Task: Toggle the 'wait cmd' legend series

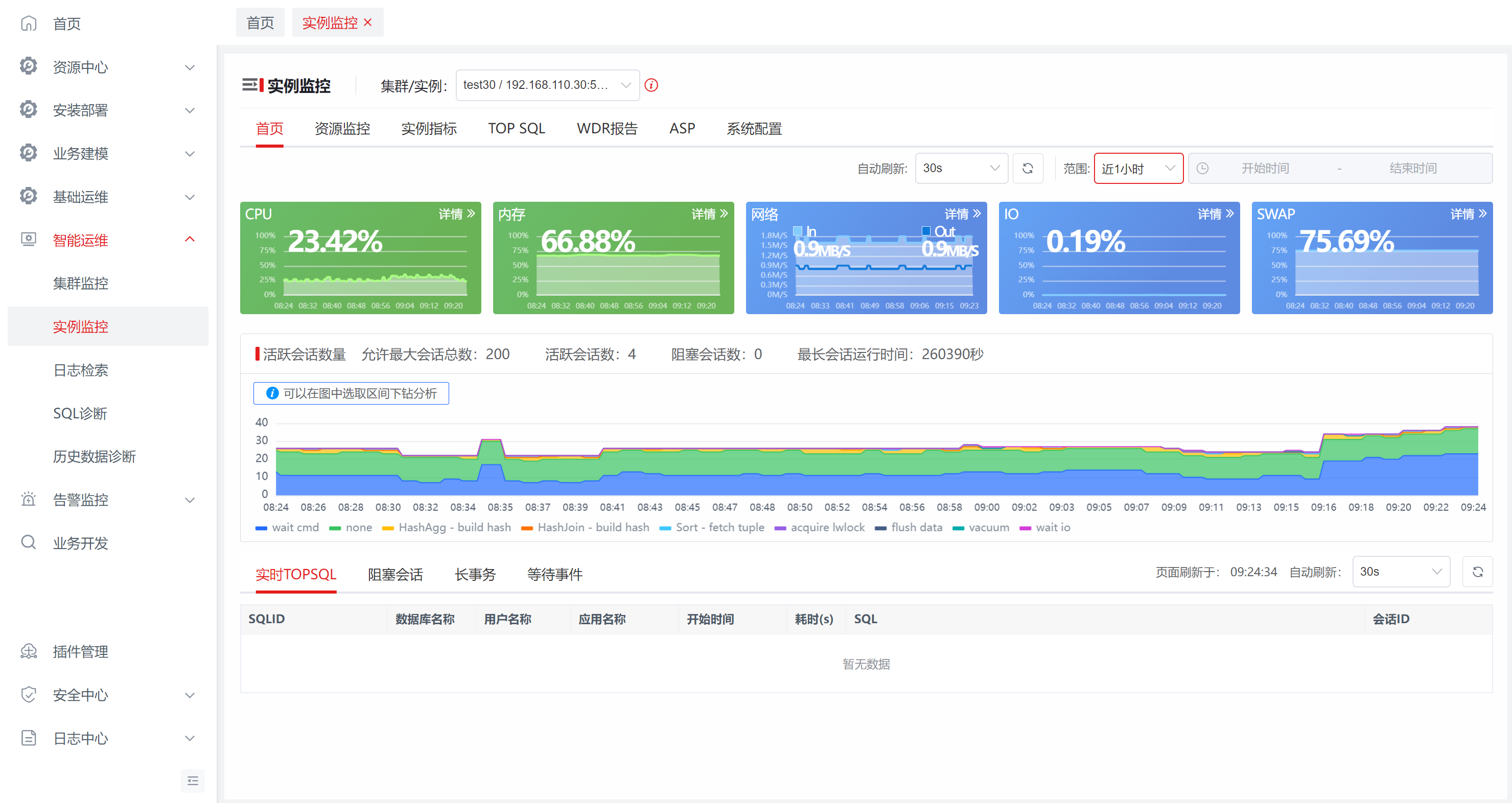Action: tap(287, 527)
